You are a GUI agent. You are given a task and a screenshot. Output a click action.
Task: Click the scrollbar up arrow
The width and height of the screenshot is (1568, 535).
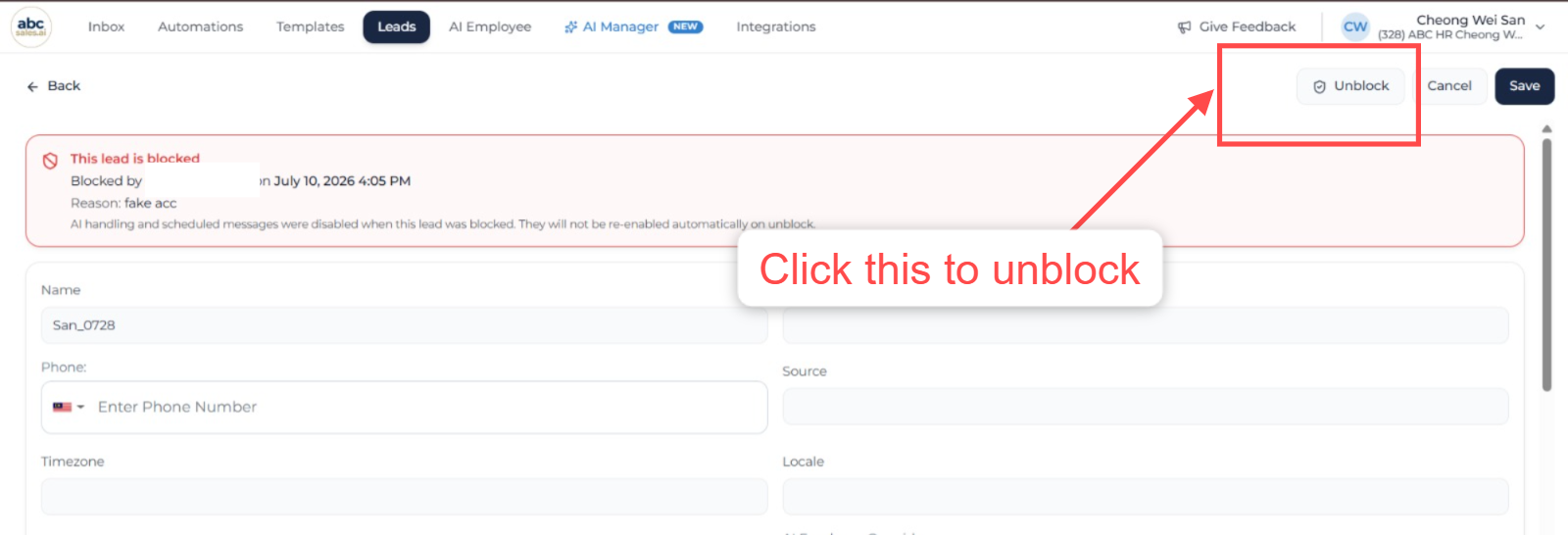pos(1546,128)
